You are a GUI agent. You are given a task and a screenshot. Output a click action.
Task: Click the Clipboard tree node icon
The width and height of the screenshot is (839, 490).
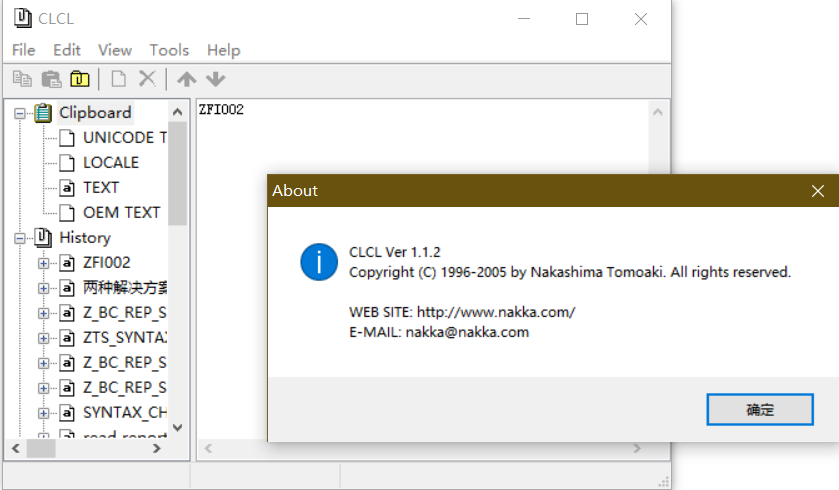[x=43, y=113]
